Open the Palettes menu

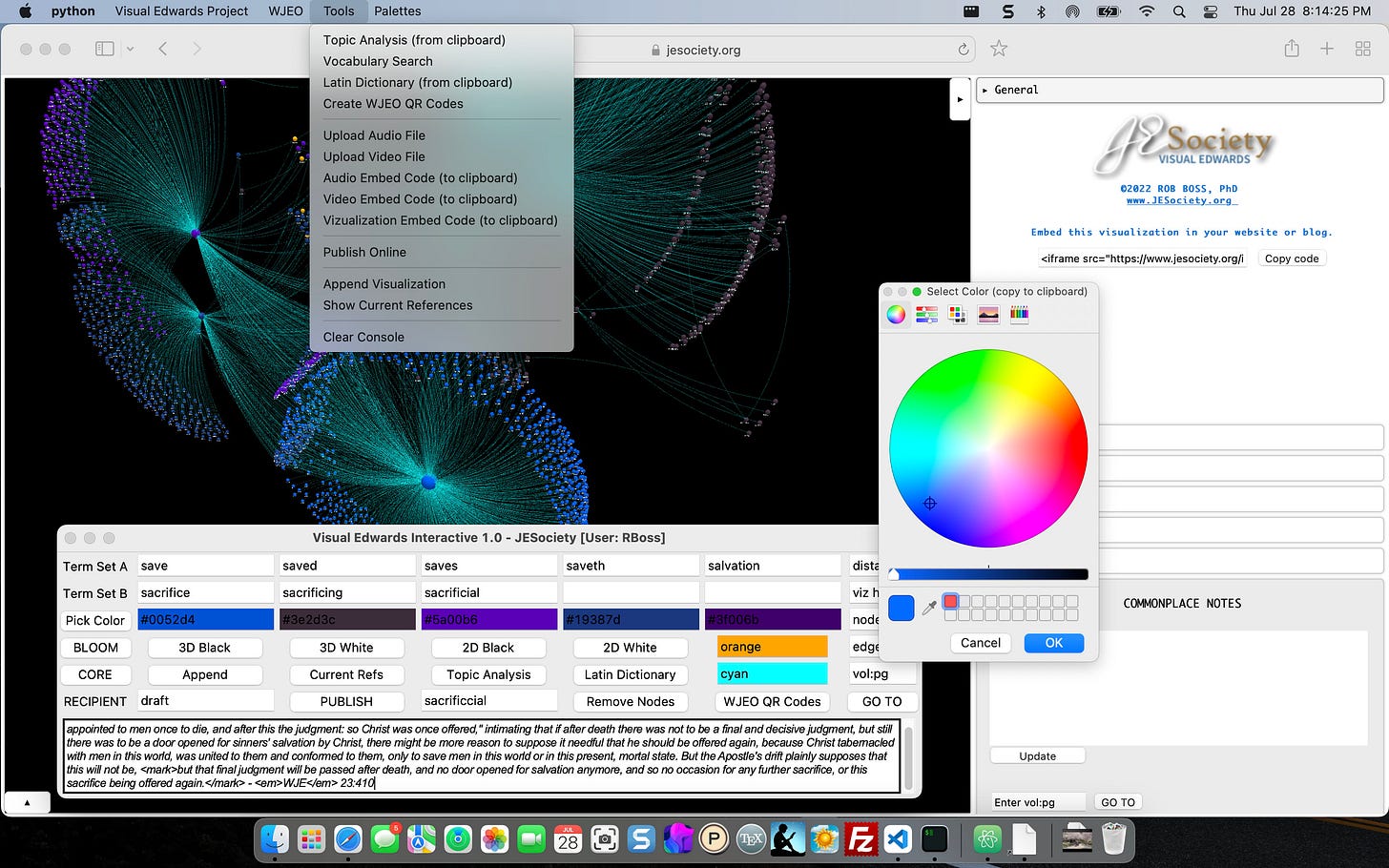click(x=398, y=11)
